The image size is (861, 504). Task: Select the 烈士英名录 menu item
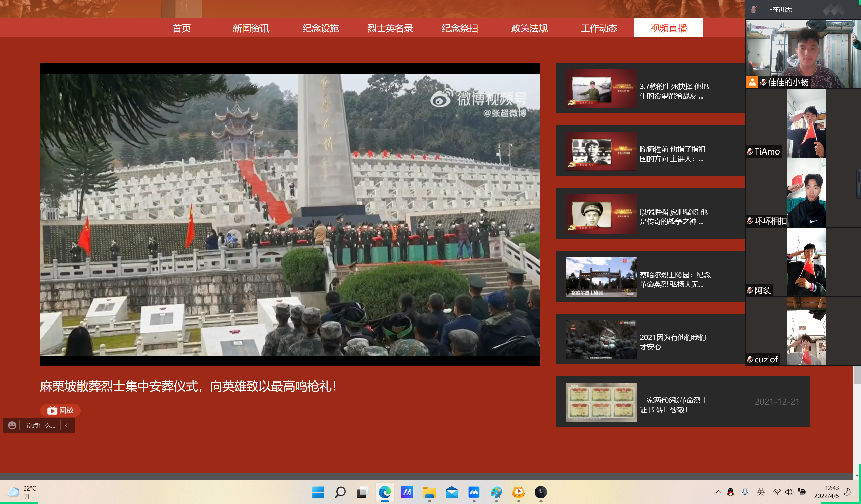[391, 28]
